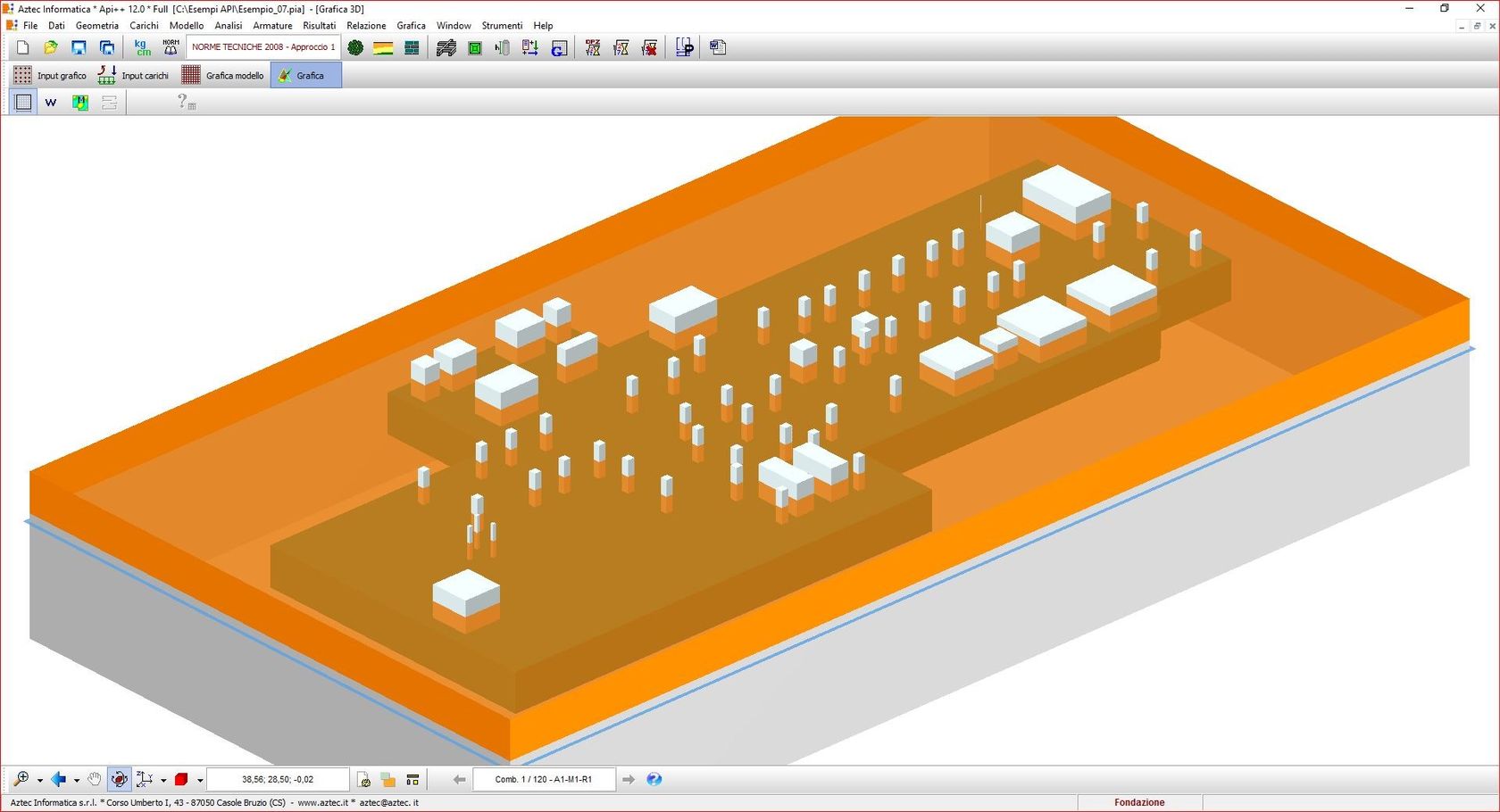The height and width of the screenshot is (812, 1500).
Task: Click the coordinates input field
Action: 279,779
